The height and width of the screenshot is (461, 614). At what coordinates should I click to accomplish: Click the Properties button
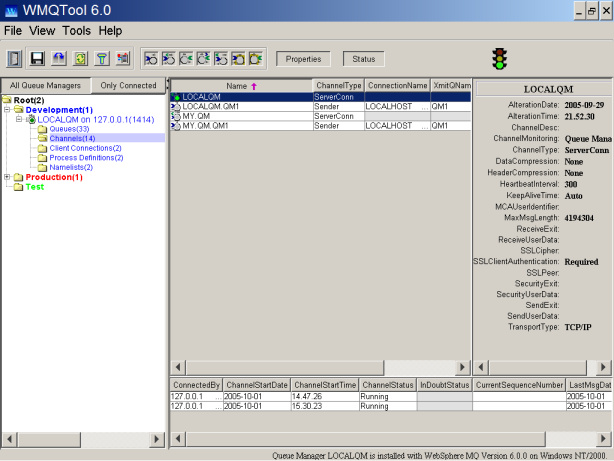(x=303, y=59)
